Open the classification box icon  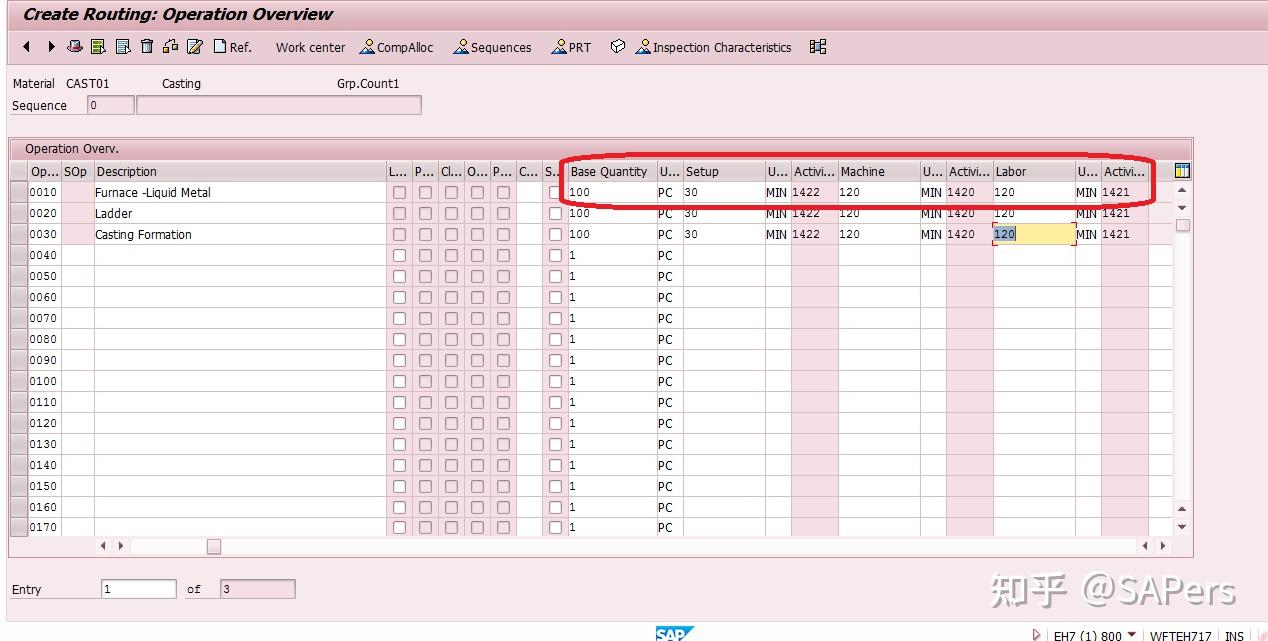617,46
